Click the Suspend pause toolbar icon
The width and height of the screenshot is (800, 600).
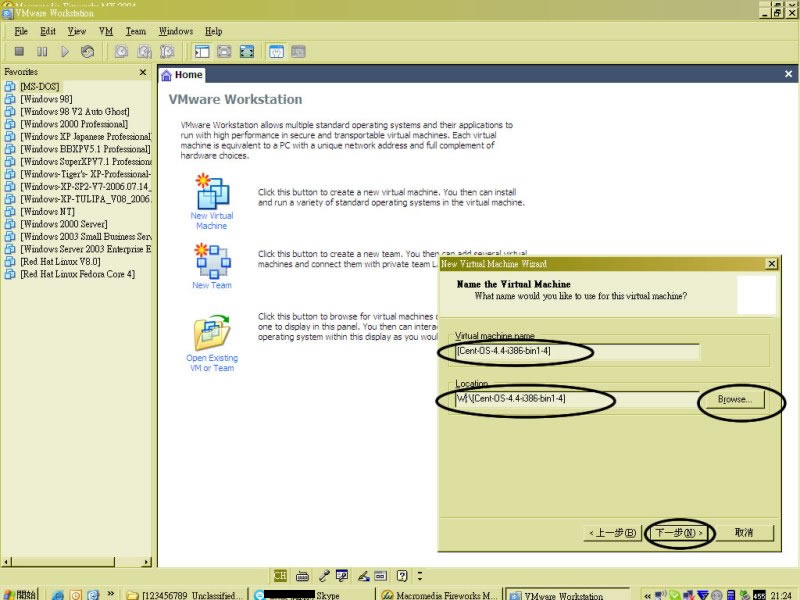click(42, 52)
